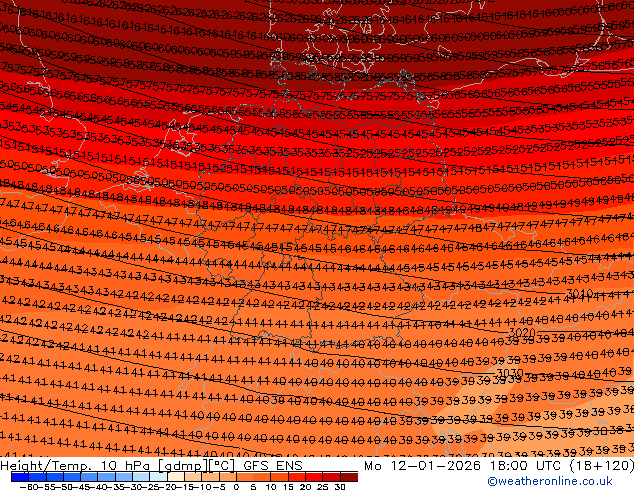Click the 3020 height contour label
The width and height of the screenshot is (634, 490).
click(522, 333)
